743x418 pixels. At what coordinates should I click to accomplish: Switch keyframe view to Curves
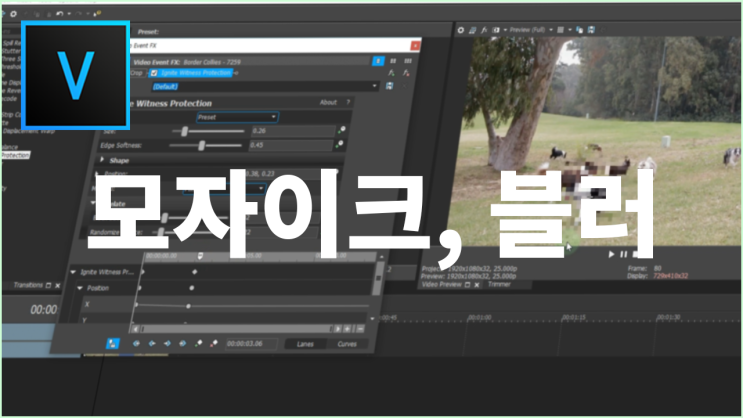point(347,344)
